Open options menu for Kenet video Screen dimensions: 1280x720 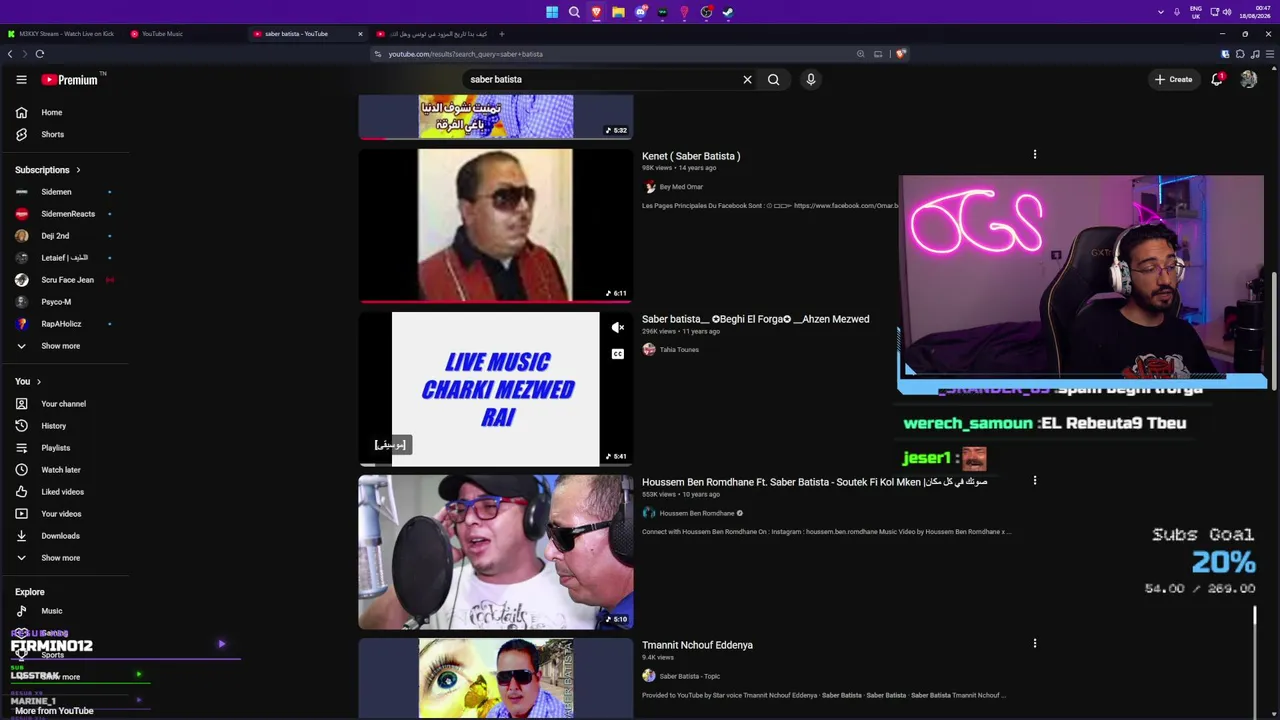click(1035, 154)
